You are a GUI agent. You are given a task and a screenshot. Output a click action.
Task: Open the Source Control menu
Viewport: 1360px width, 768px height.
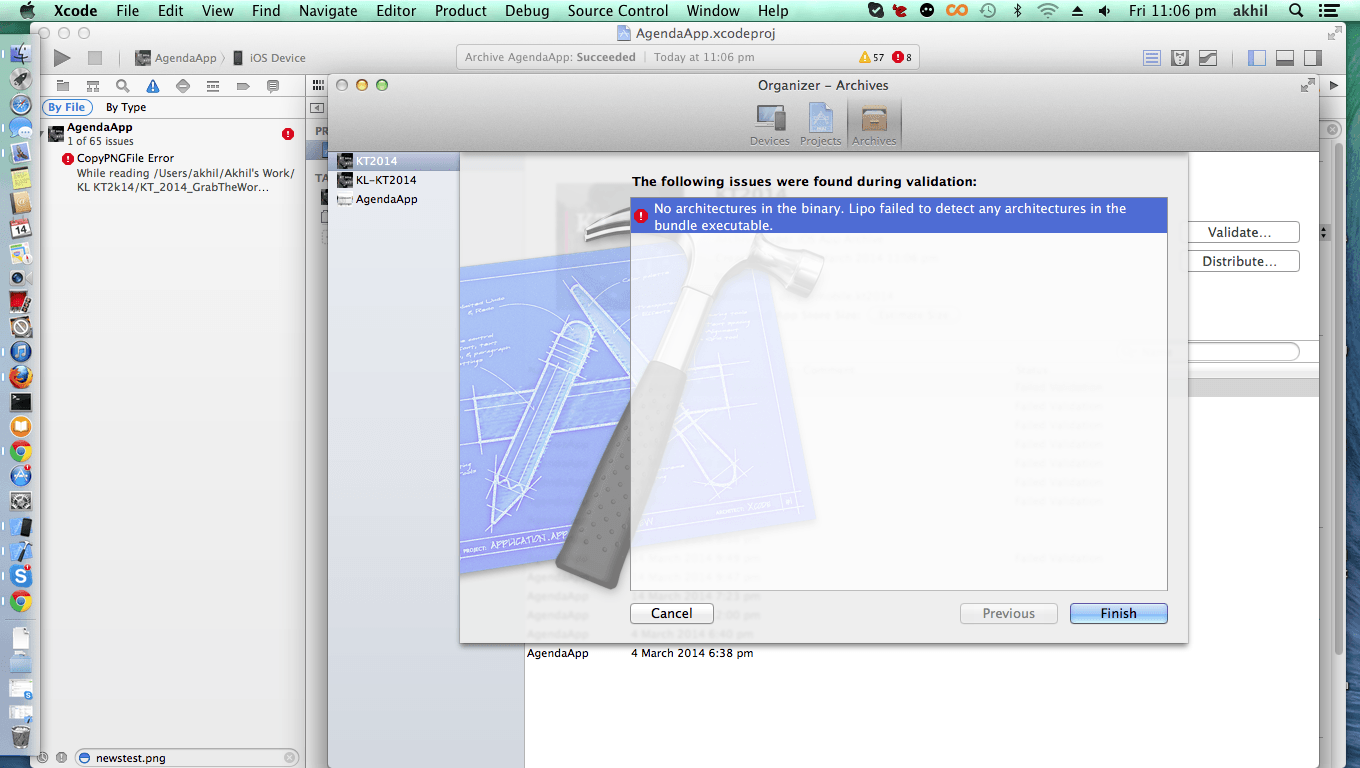(x=618, y=11)
